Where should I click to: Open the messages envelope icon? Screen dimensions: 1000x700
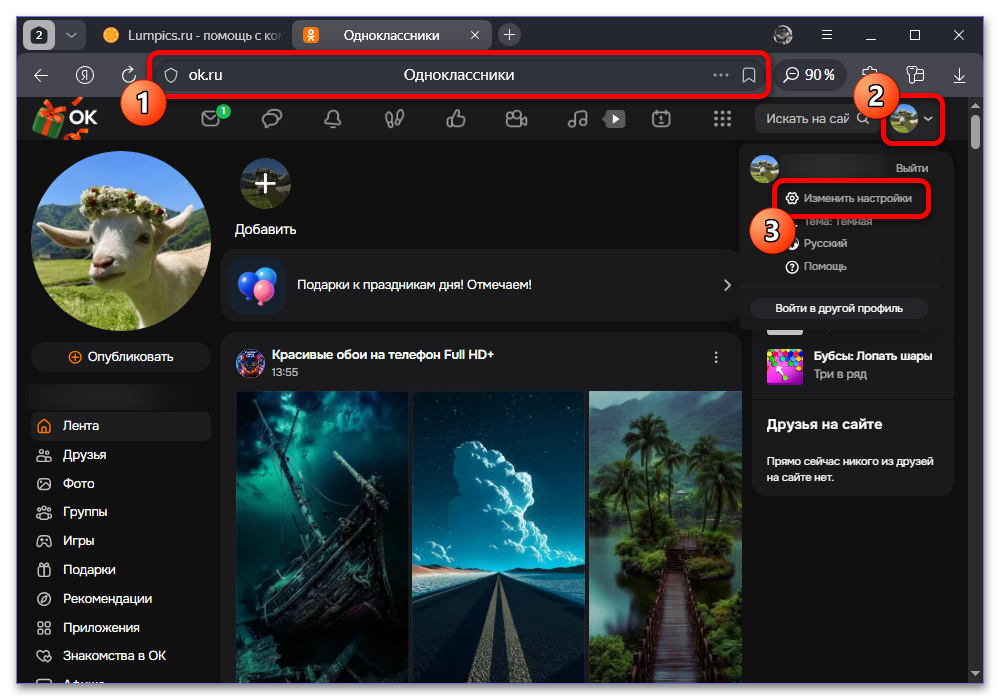click(211, 119)
